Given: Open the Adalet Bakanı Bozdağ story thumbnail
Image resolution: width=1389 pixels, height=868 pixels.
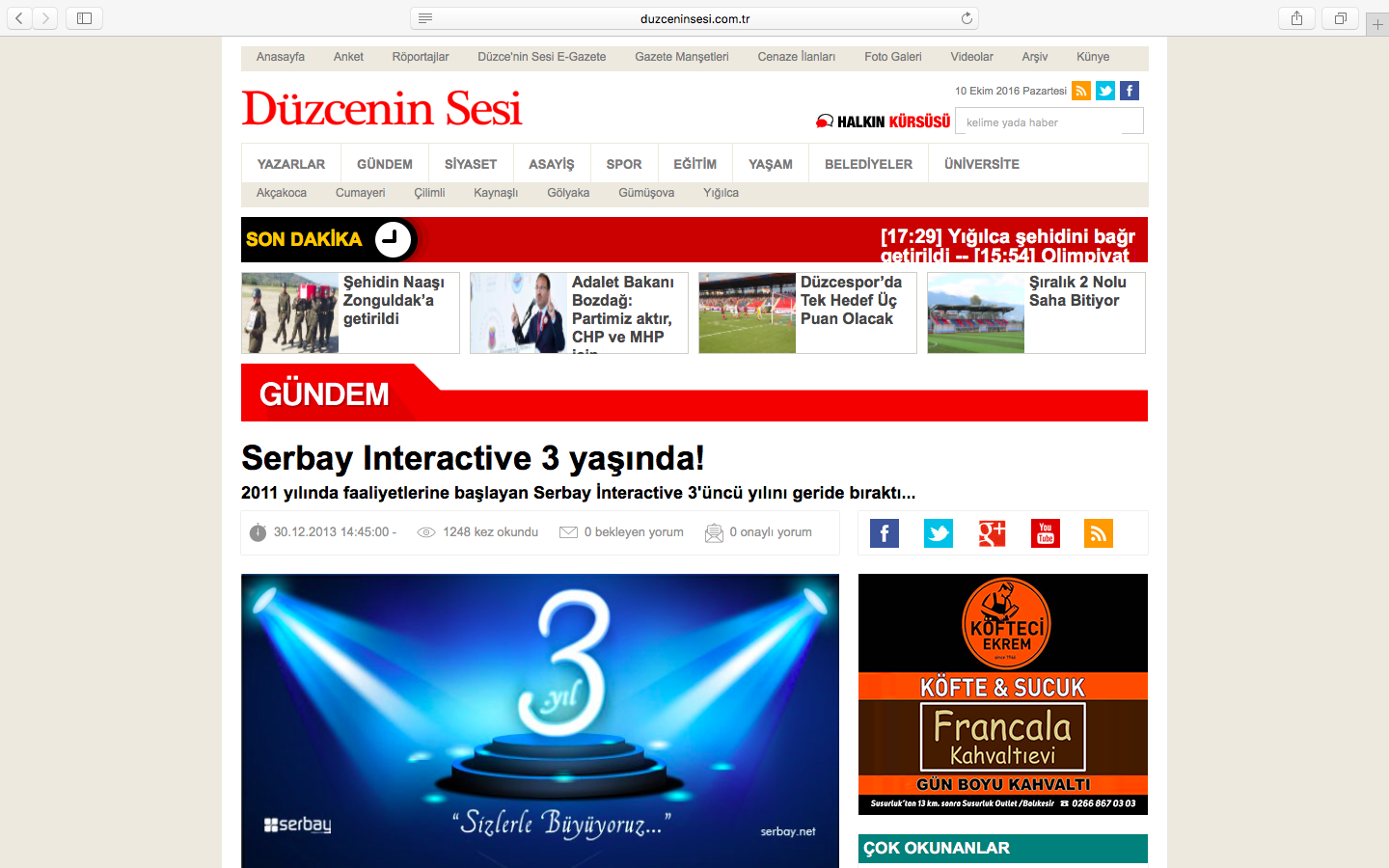Looking at the screenshot, I should (x=518, y=312).
